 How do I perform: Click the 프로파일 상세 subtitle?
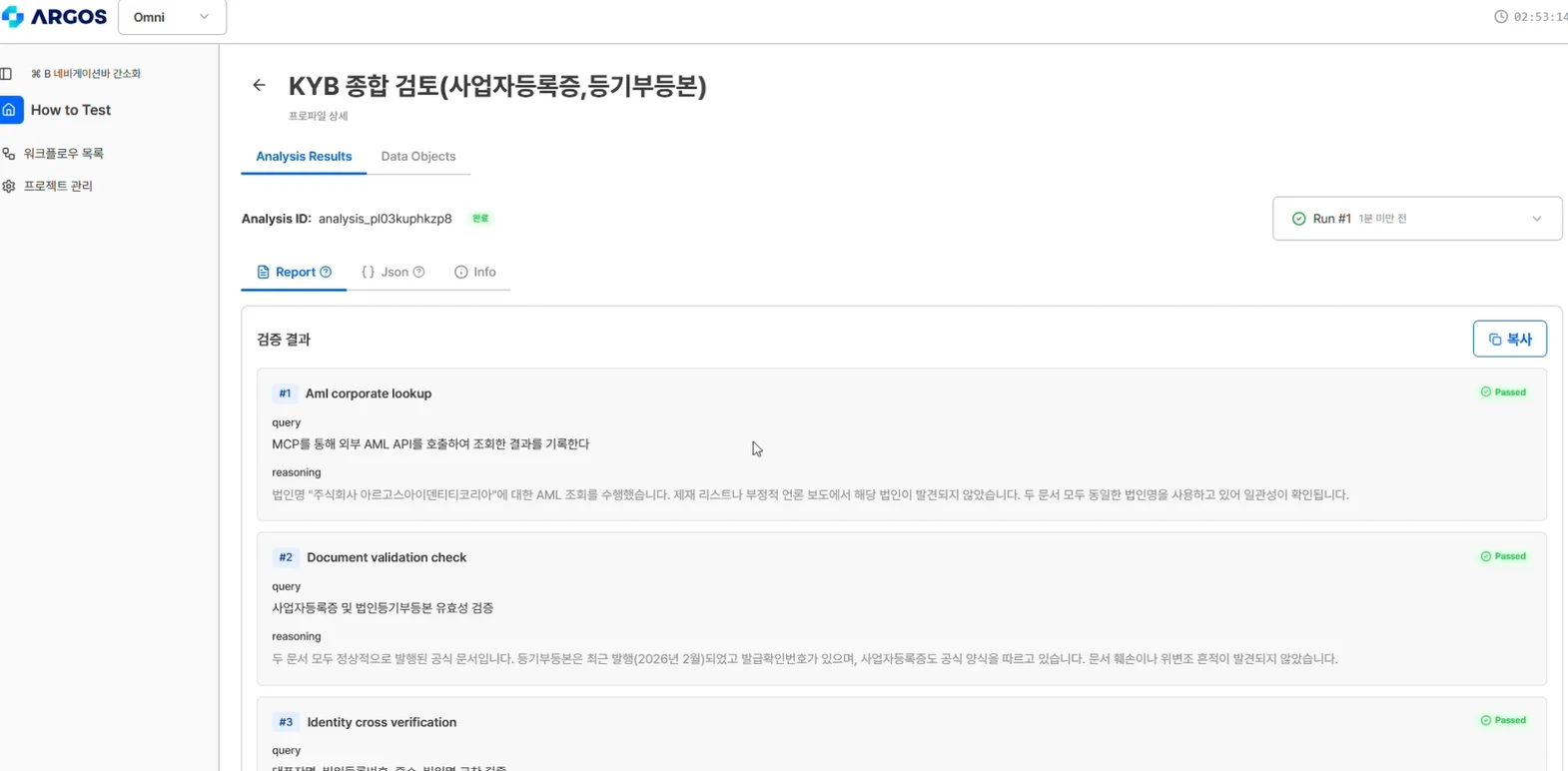click(318, 116)
